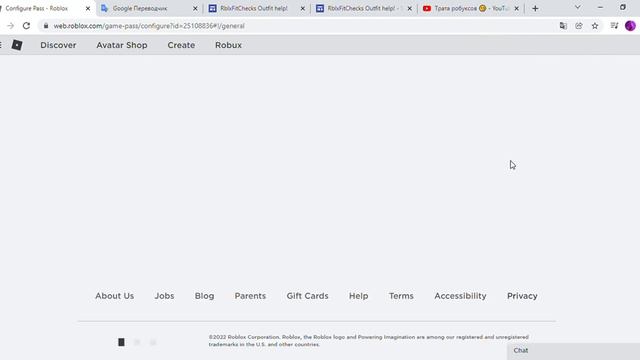Go forward in browser history

[11, 26]
